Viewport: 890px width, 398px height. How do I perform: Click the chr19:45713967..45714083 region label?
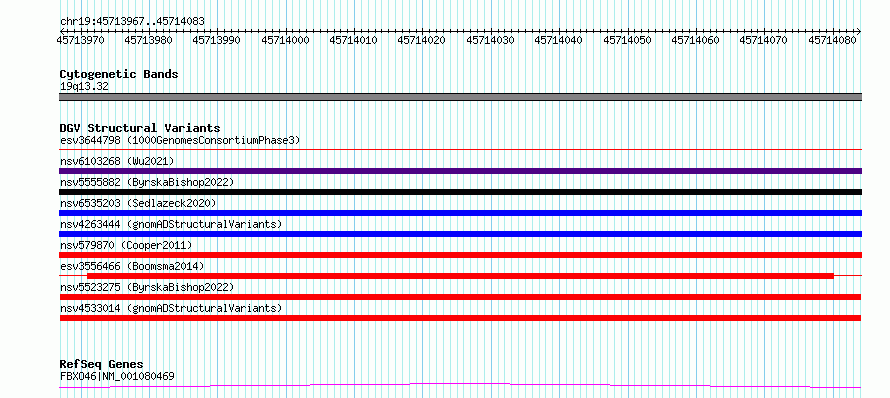[x=132, y=21]
